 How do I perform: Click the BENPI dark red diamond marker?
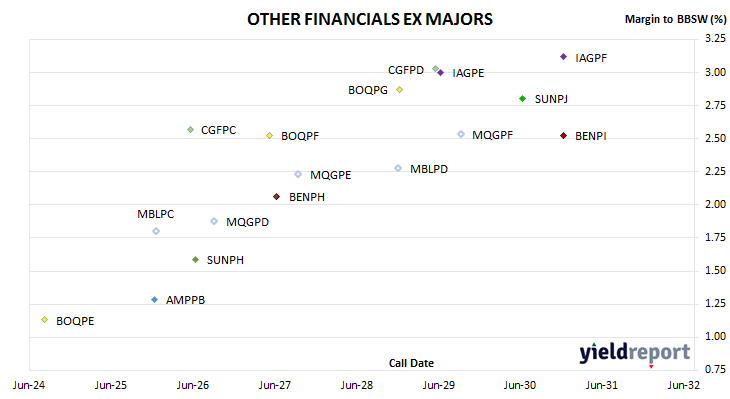point(563,135)
